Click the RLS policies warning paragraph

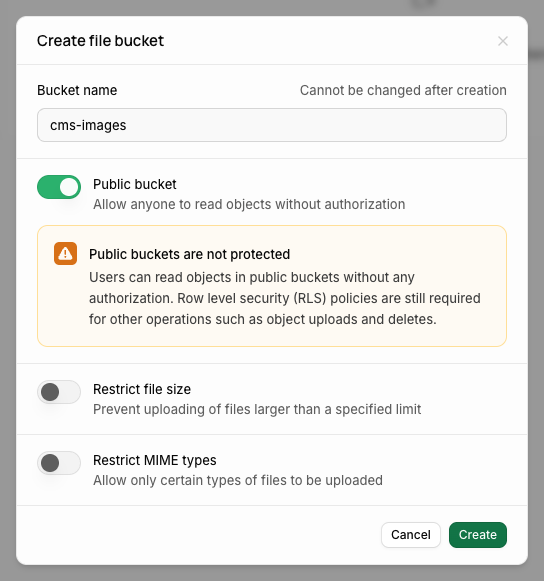285,298
